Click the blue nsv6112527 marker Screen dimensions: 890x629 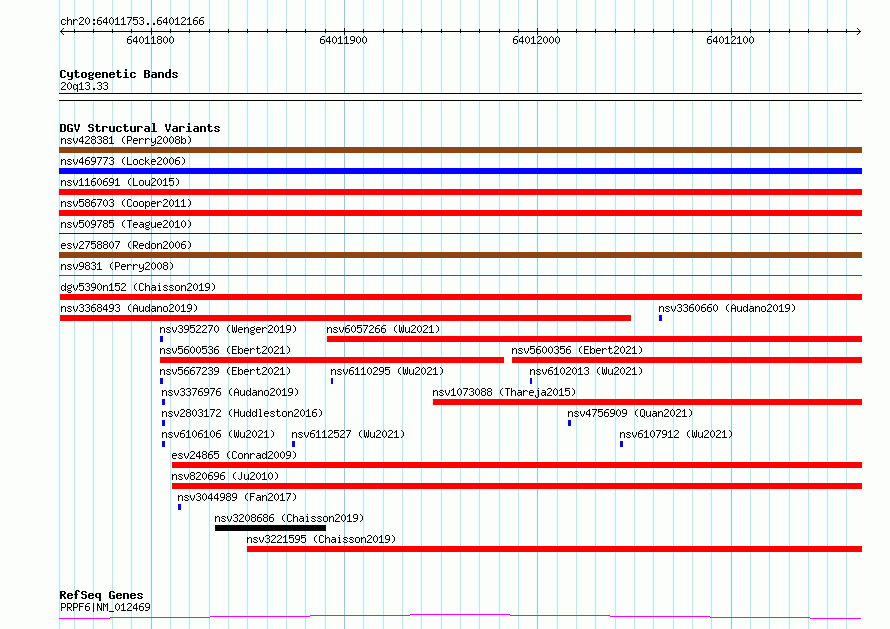[293, 444]
